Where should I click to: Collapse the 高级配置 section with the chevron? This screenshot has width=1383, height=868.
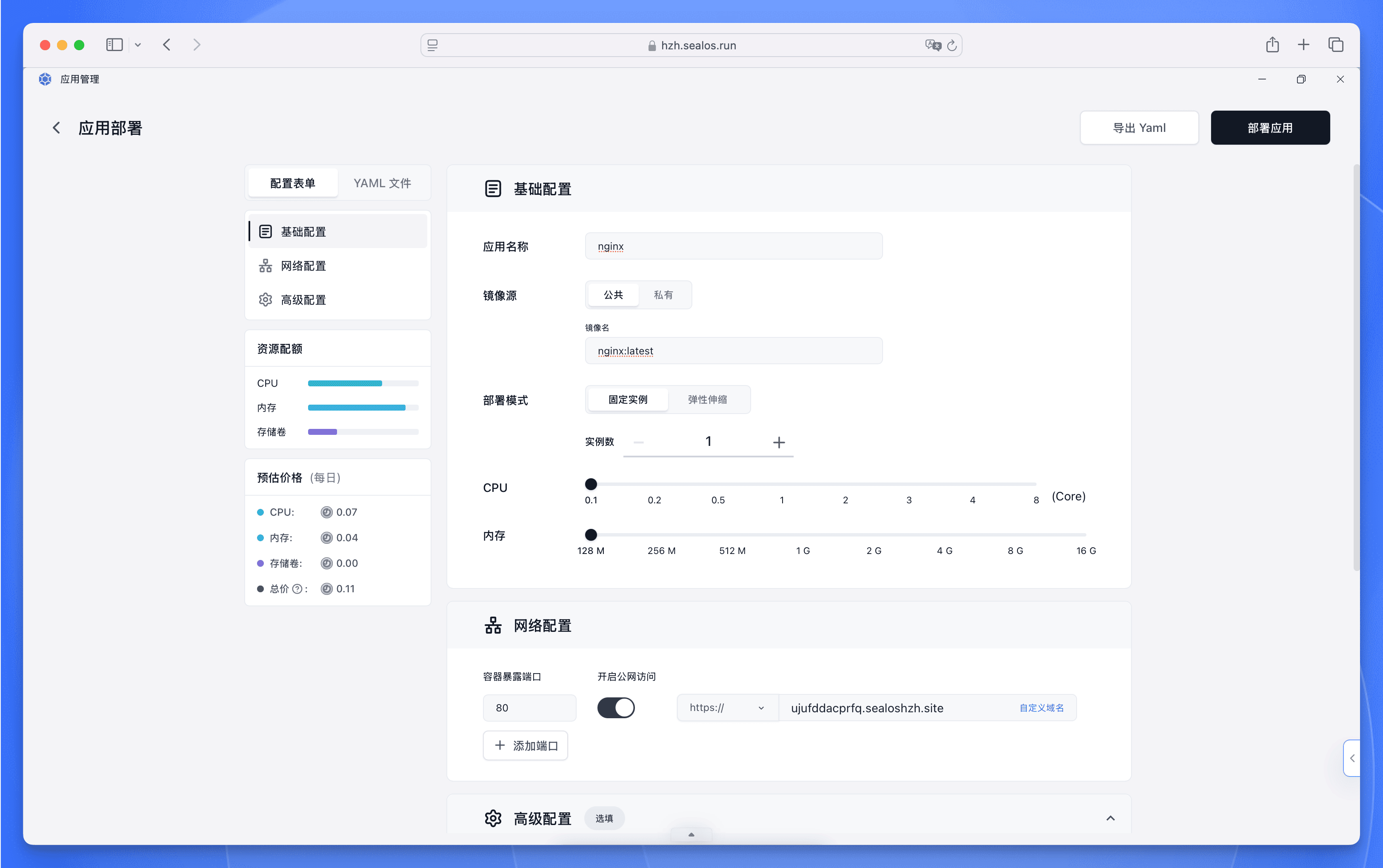tap(1110, 819)
